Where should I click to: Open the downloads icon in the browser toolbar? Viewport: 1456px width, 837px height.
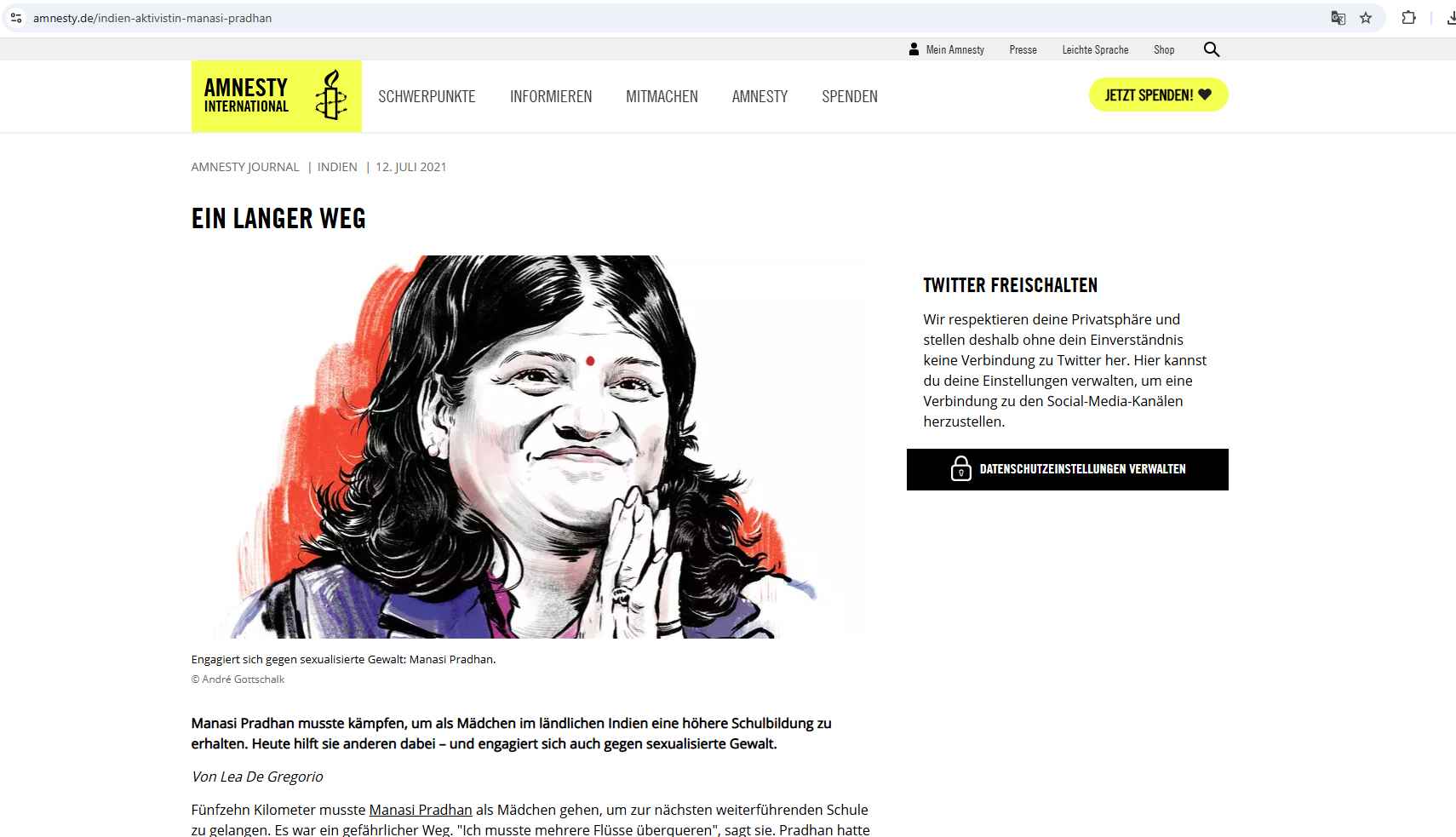1450,18
